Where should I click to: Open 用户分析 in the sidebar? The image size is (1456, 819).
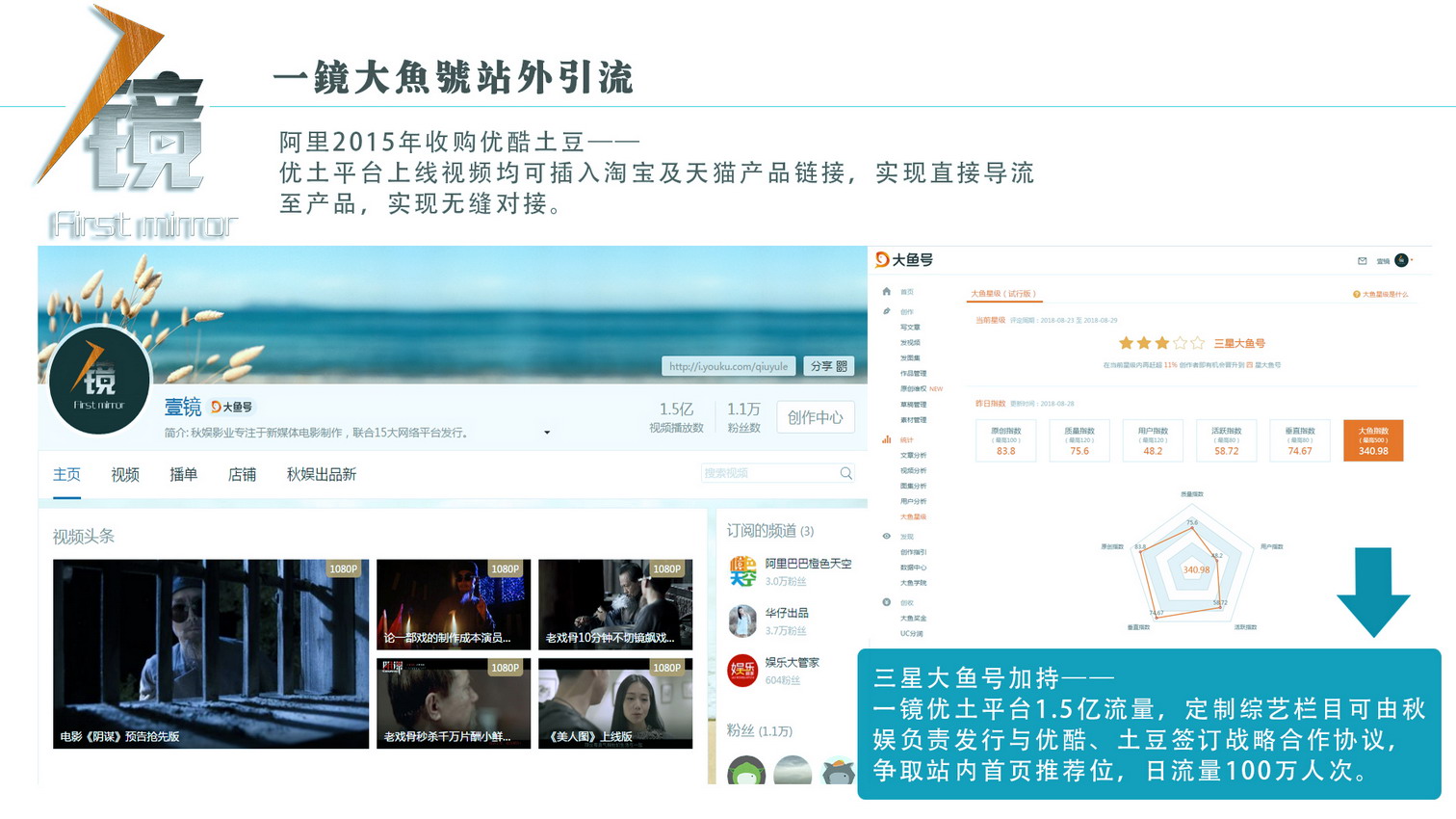coord(913,501)
